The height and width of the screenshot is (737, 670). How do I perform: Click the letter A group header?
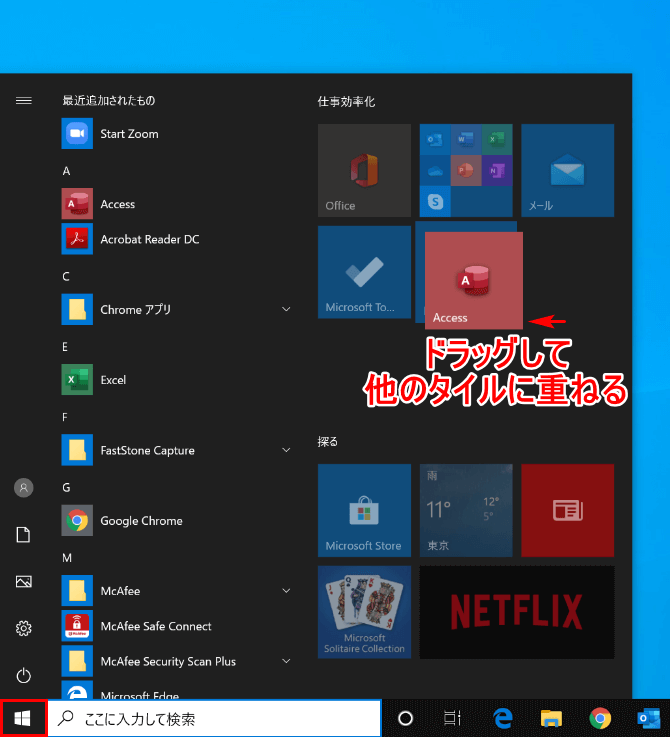(66, 171)
